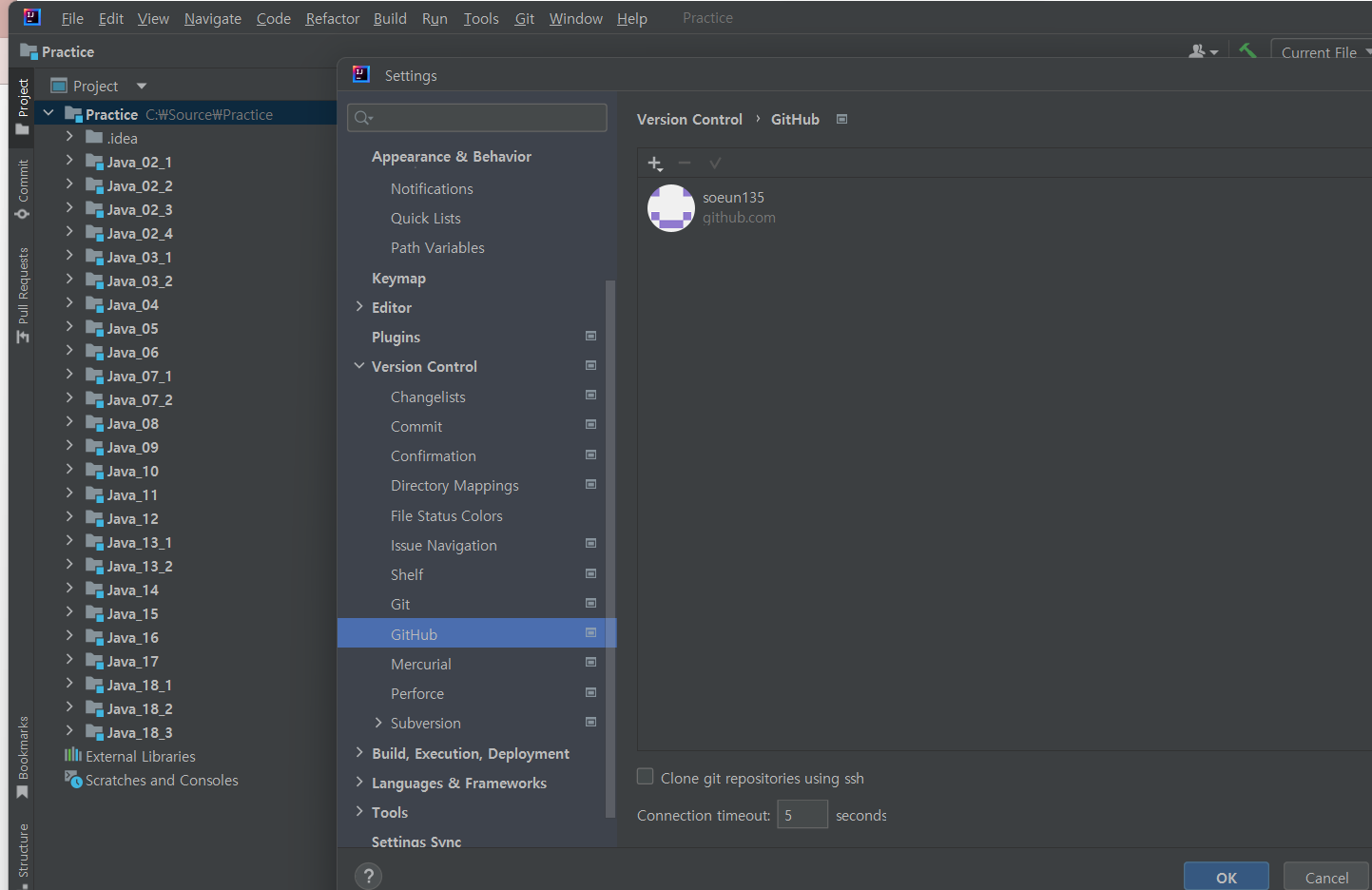Open the Current File run configuration dropdown
1372x890 pixels.
click(1322, 52)
